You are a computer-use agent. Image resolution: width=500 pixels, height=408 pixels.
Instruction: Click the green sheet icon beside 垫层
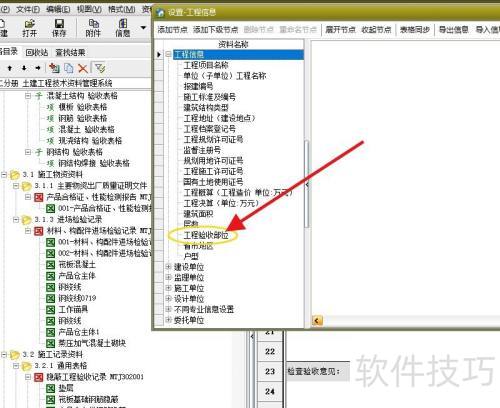pyautogui.click(x=50, y=388)
